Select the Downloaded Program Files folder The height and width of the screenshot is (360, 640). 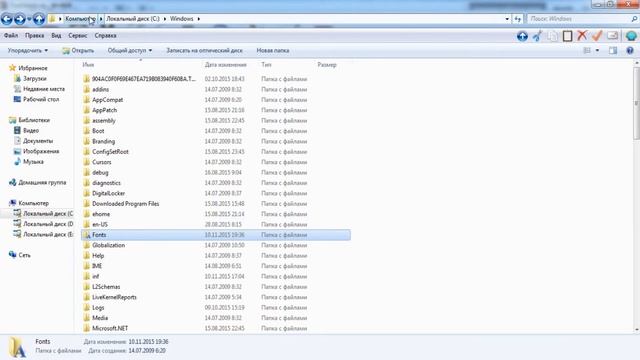tap(125, 204)
